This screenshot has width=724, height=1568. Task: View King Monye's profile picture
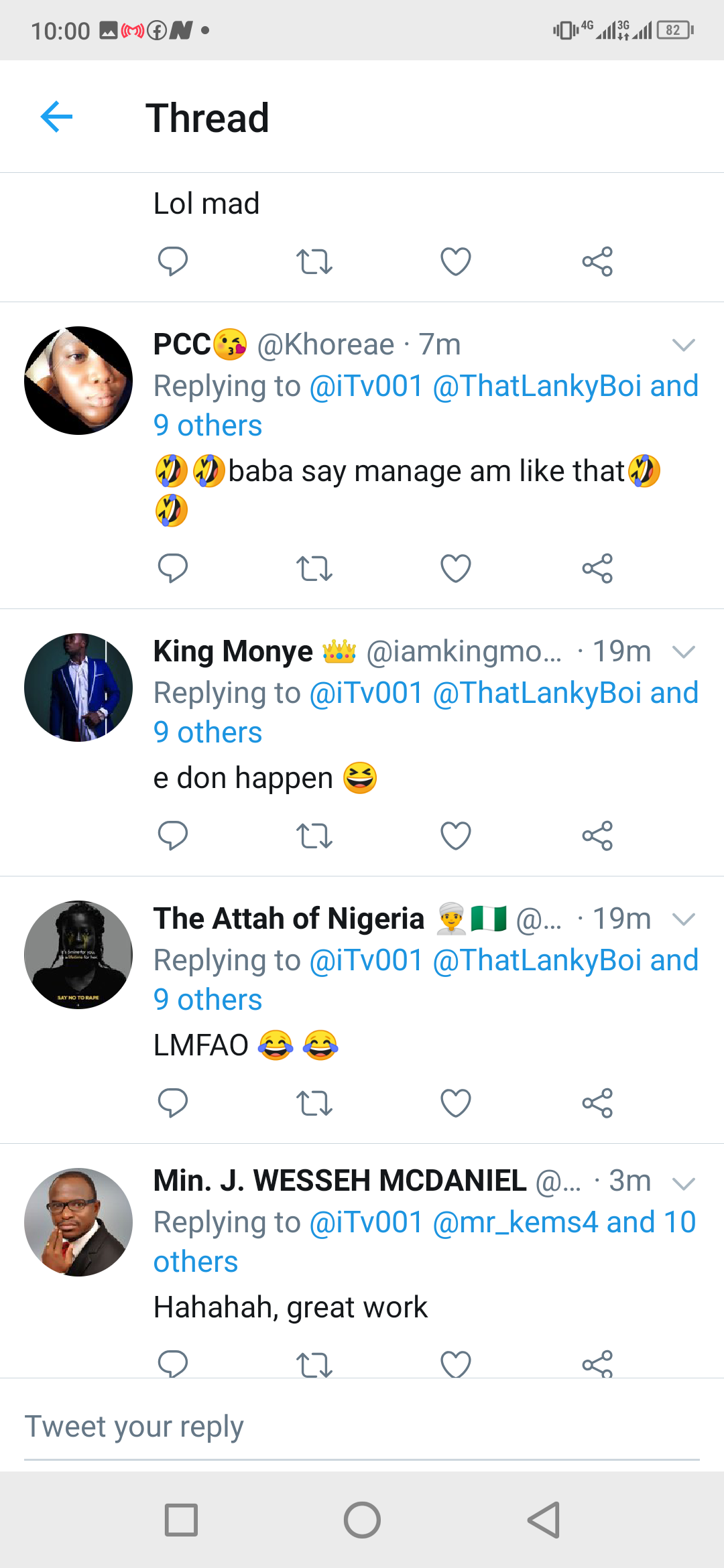click(x=78, y=688)
